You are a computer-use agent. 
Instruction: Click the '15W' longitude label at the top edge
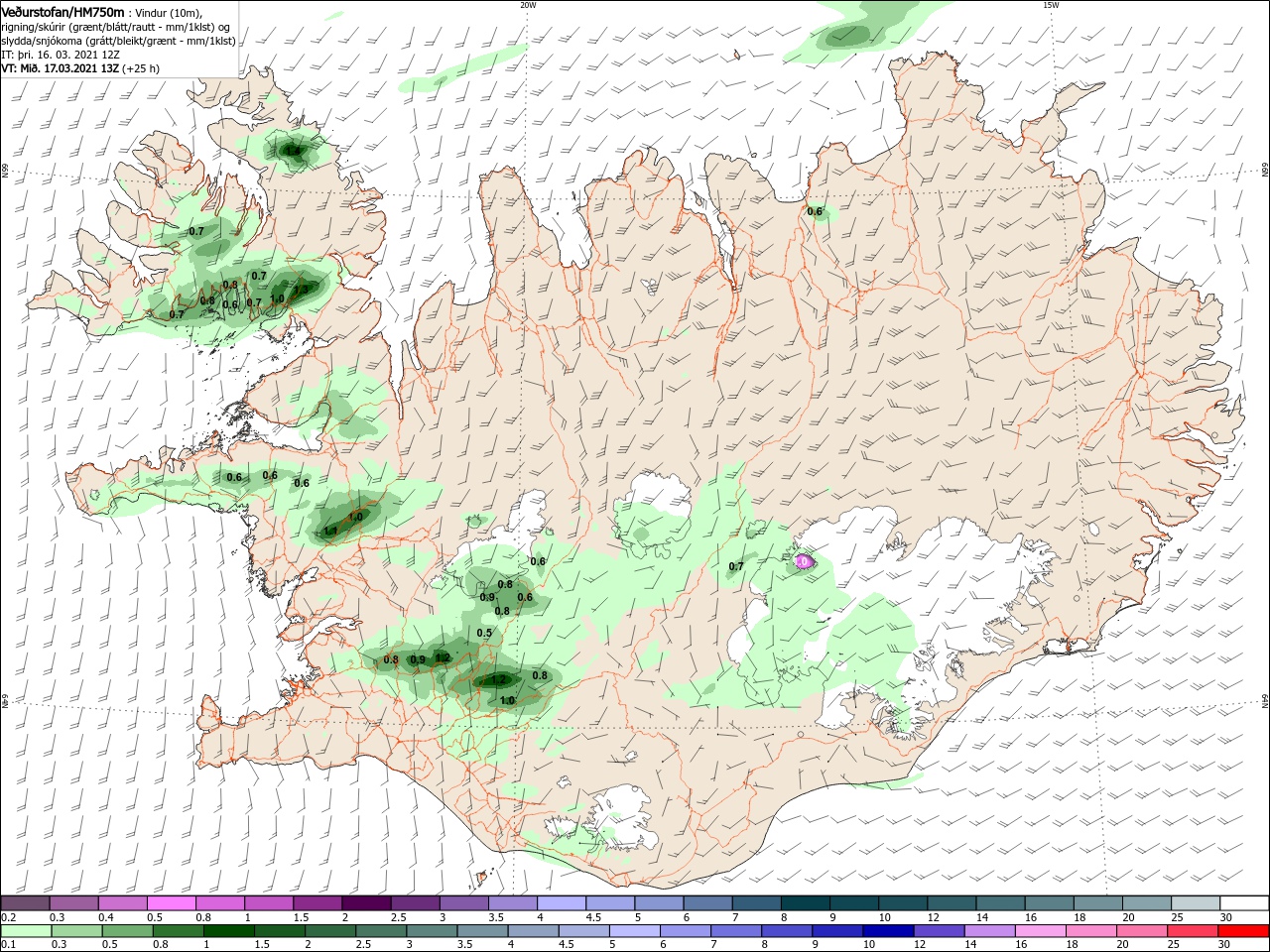tap(1051, 5)
